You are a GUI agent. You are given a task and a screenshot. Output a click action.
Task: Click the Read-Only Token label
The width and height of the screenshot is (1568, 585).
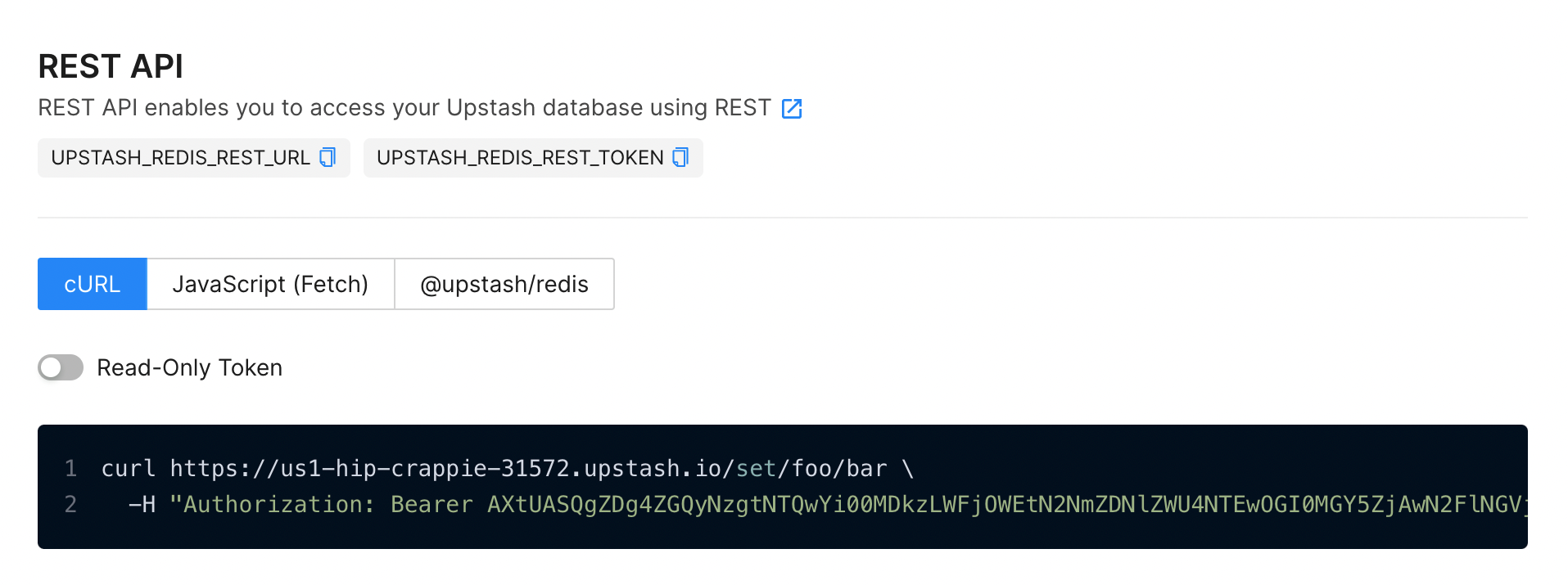[189, 367]
